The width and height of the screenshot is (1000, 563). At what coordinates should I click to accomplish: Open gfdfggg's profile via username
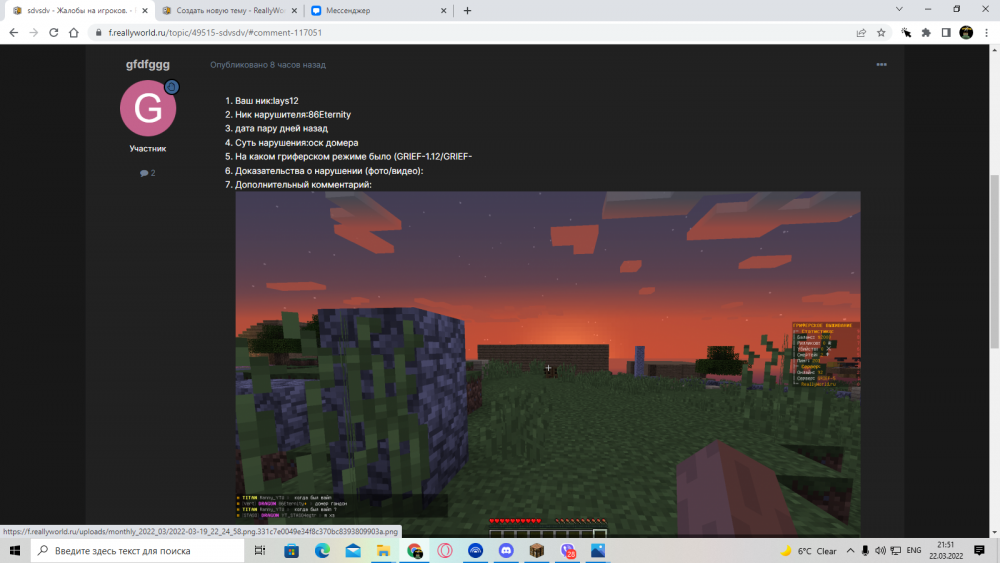tap(147, 64)
